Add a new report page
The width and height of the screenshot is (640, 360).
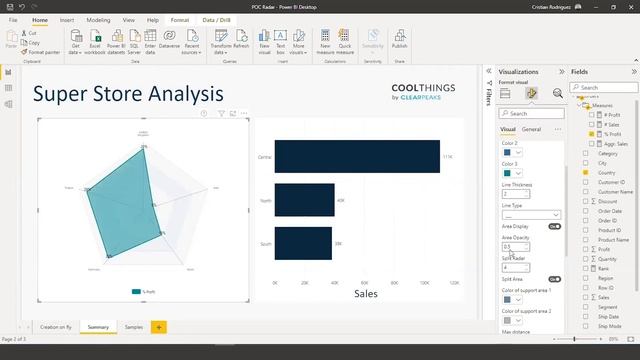tap(159, 327)
